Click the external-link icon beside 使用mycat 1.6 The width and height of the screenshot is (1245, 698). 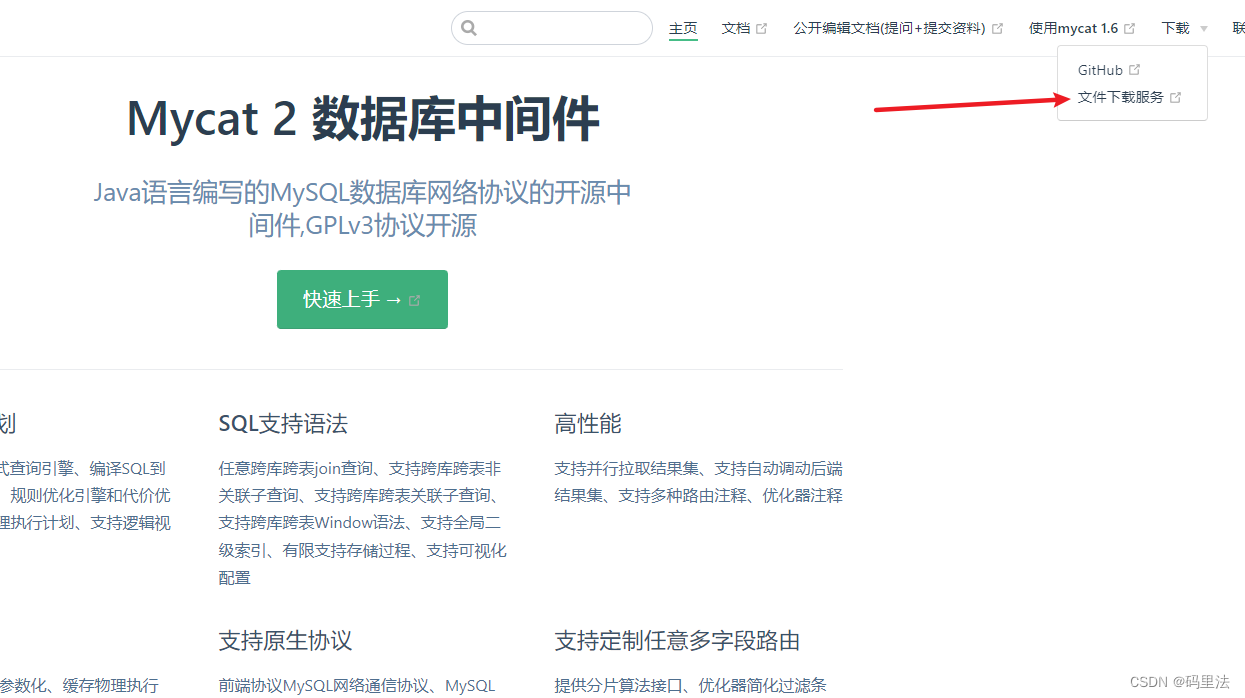1129,27
